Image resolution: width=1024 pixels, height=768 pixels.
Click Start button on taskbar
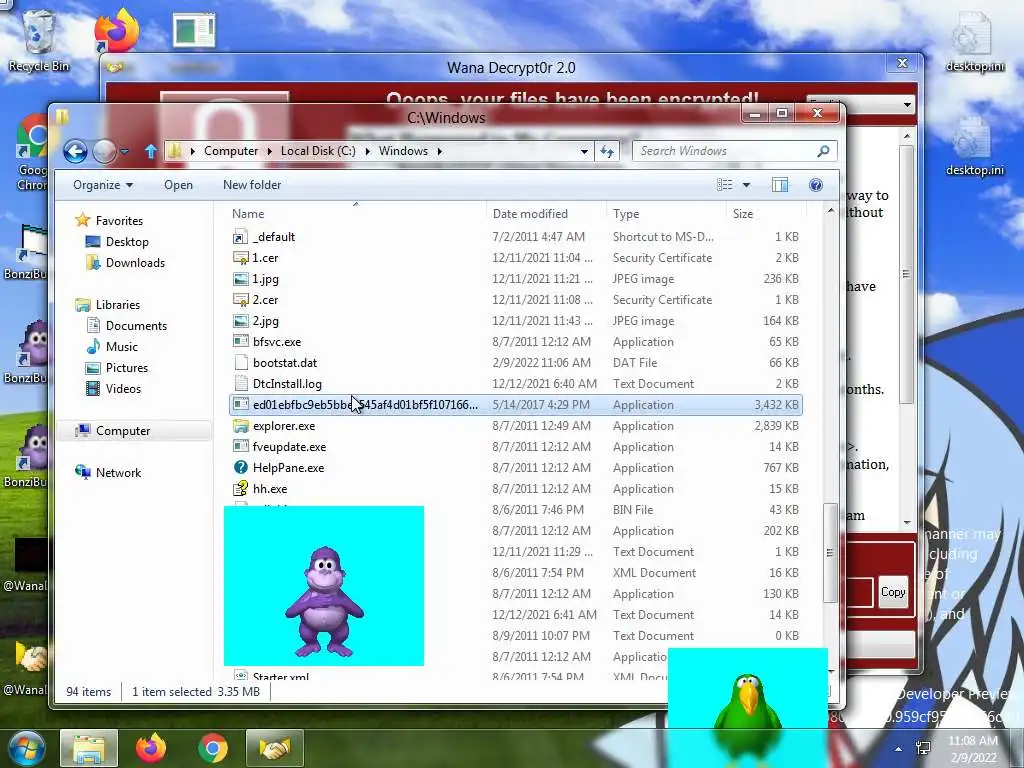26,748
